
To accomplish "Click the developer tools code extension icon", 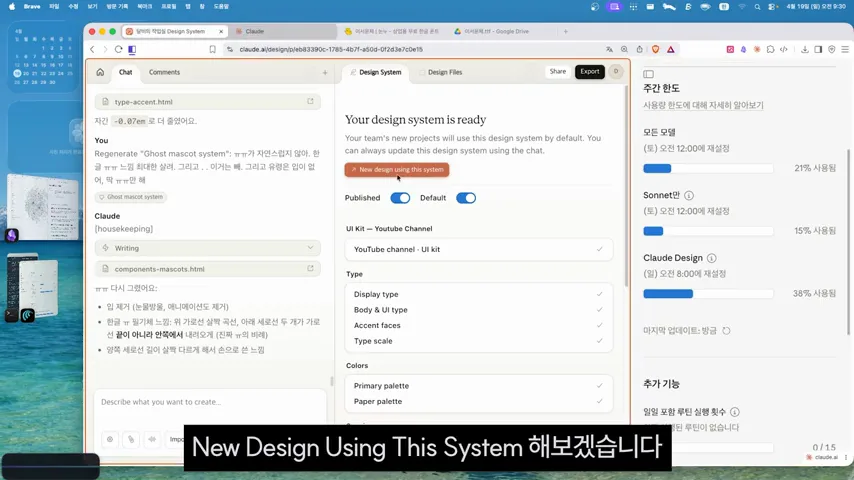I will [x=784, y=49].
